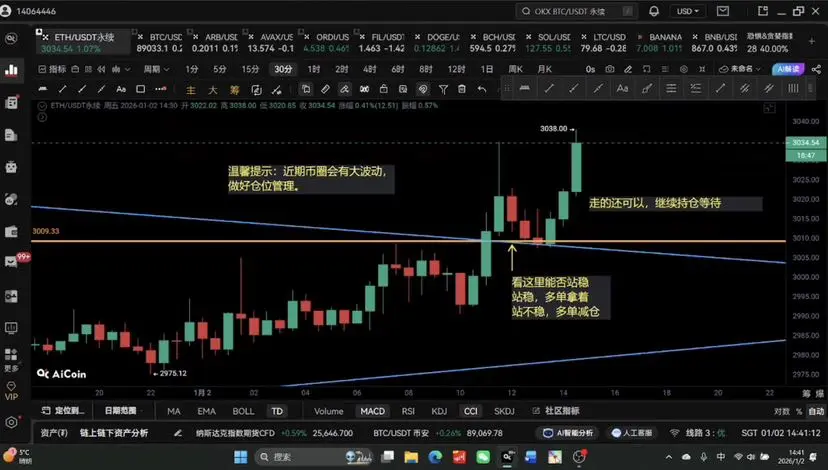Image resolution: width=828 pixels, height=470 pixels.
Task: Switch to the BTC/USDT ticker tab
Action: point(159,42)
